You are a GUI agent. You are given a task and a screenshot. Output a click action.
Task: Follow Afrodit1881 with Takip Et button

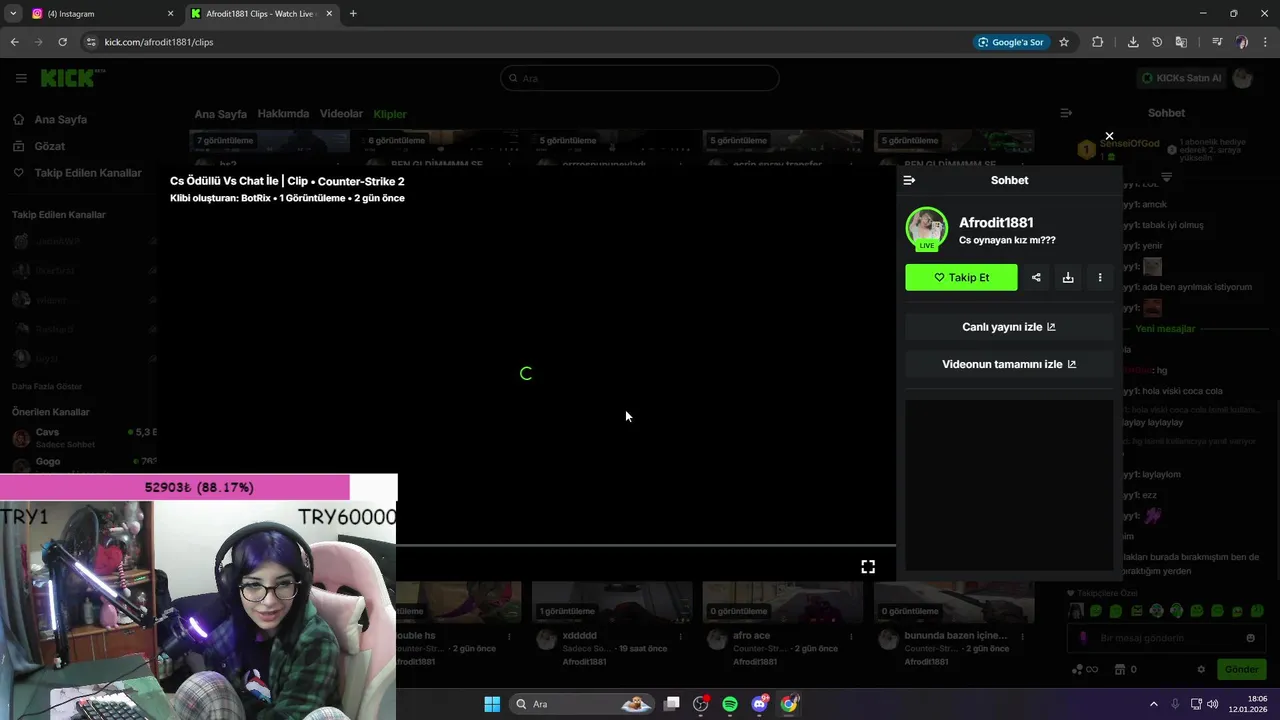point(961,278)
